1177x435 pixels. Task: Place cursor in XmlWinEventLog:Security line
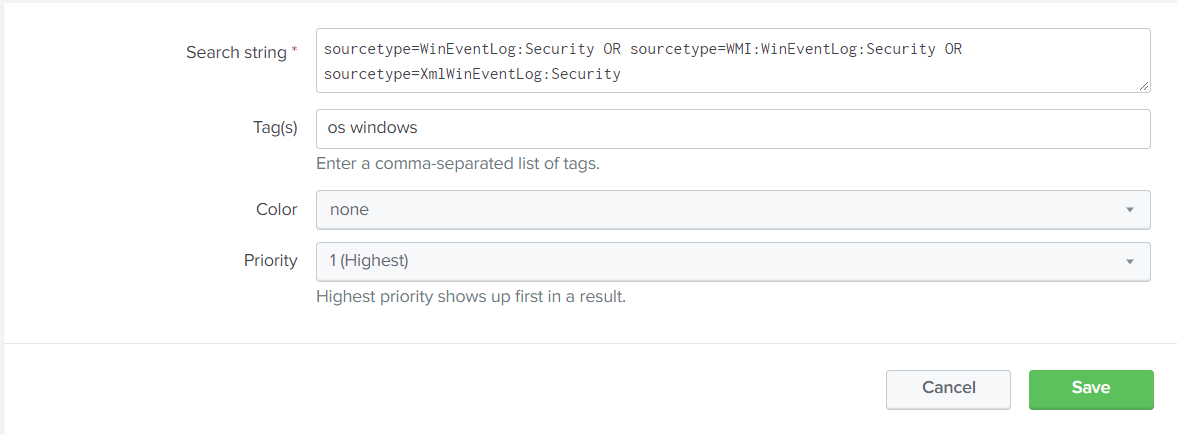pos(472,74)
